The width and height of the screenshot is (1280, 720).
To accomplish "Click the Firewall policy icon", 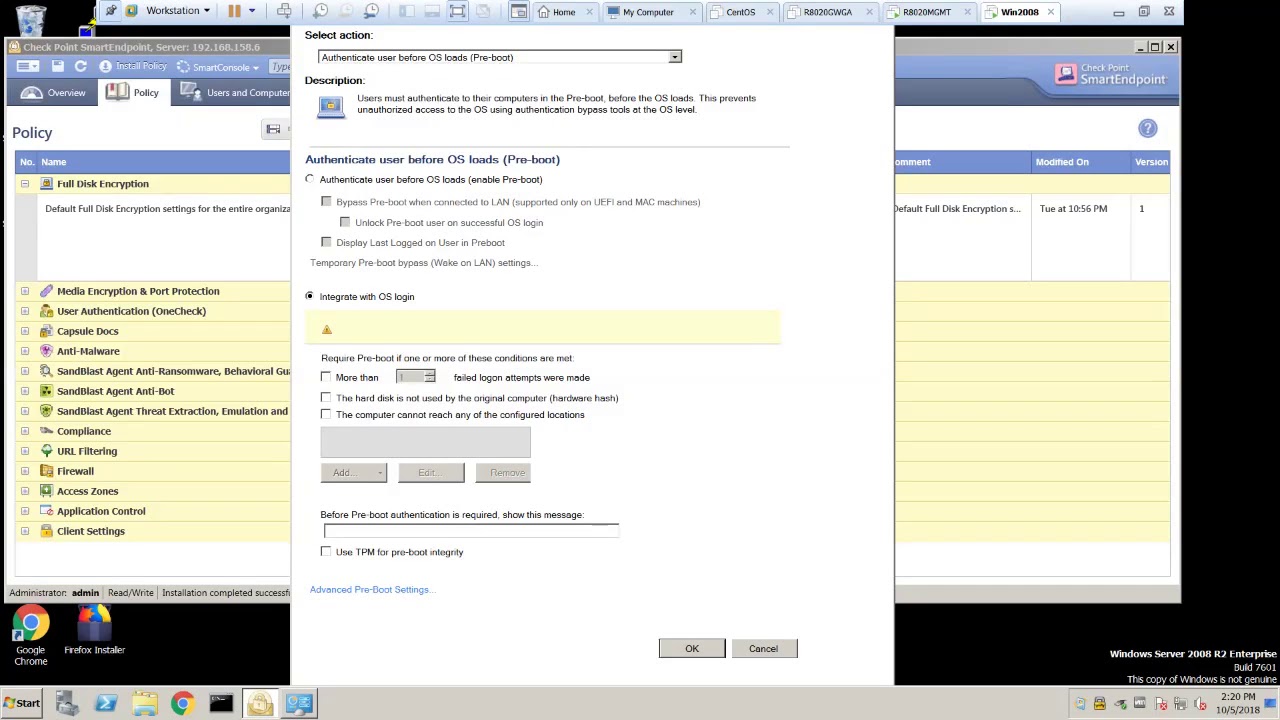I will click(x=46, y=471).
